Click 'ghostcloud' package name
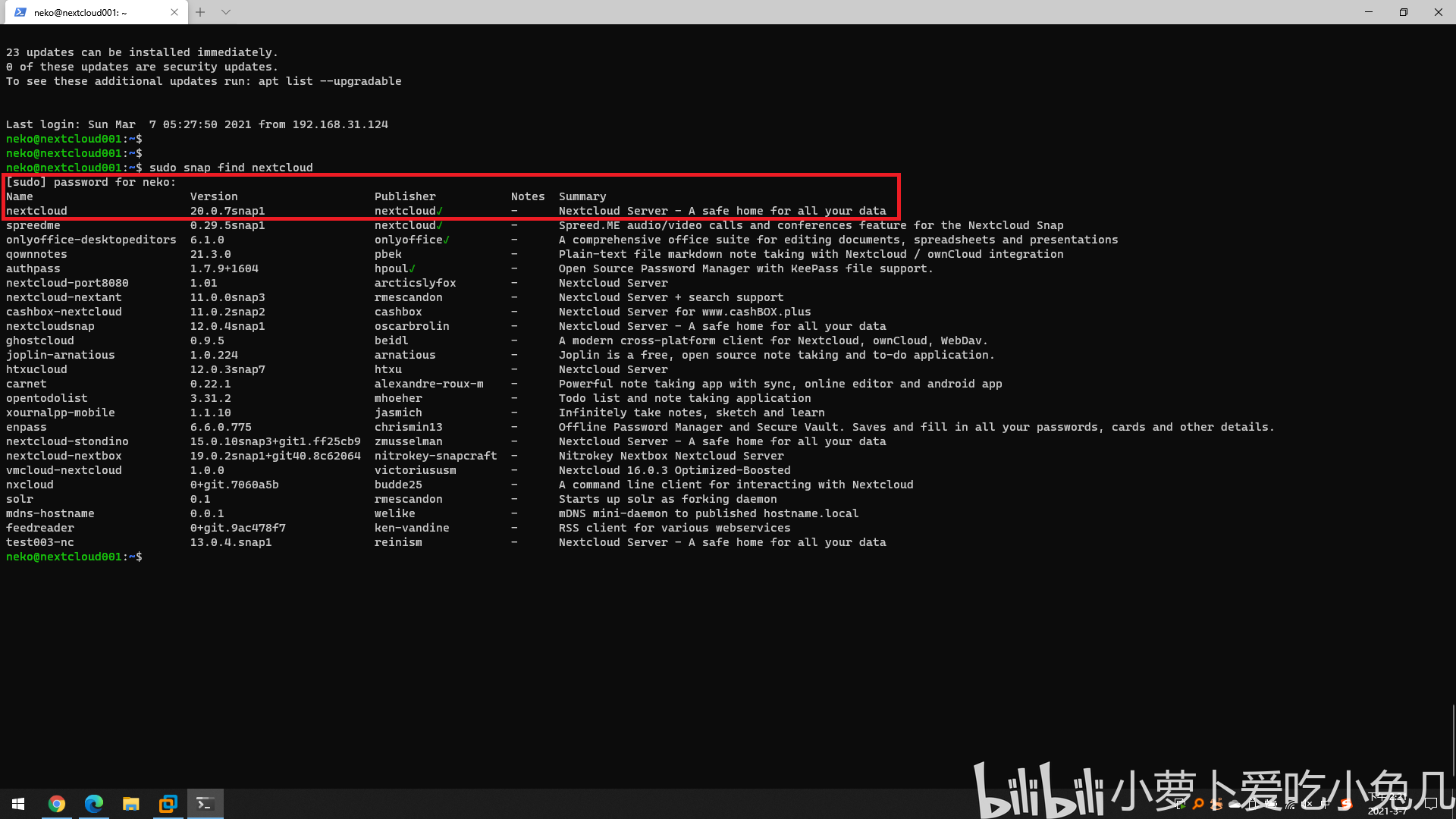Image resolution: width=1456 pixels, height=819 pixels. pos(40,340)
